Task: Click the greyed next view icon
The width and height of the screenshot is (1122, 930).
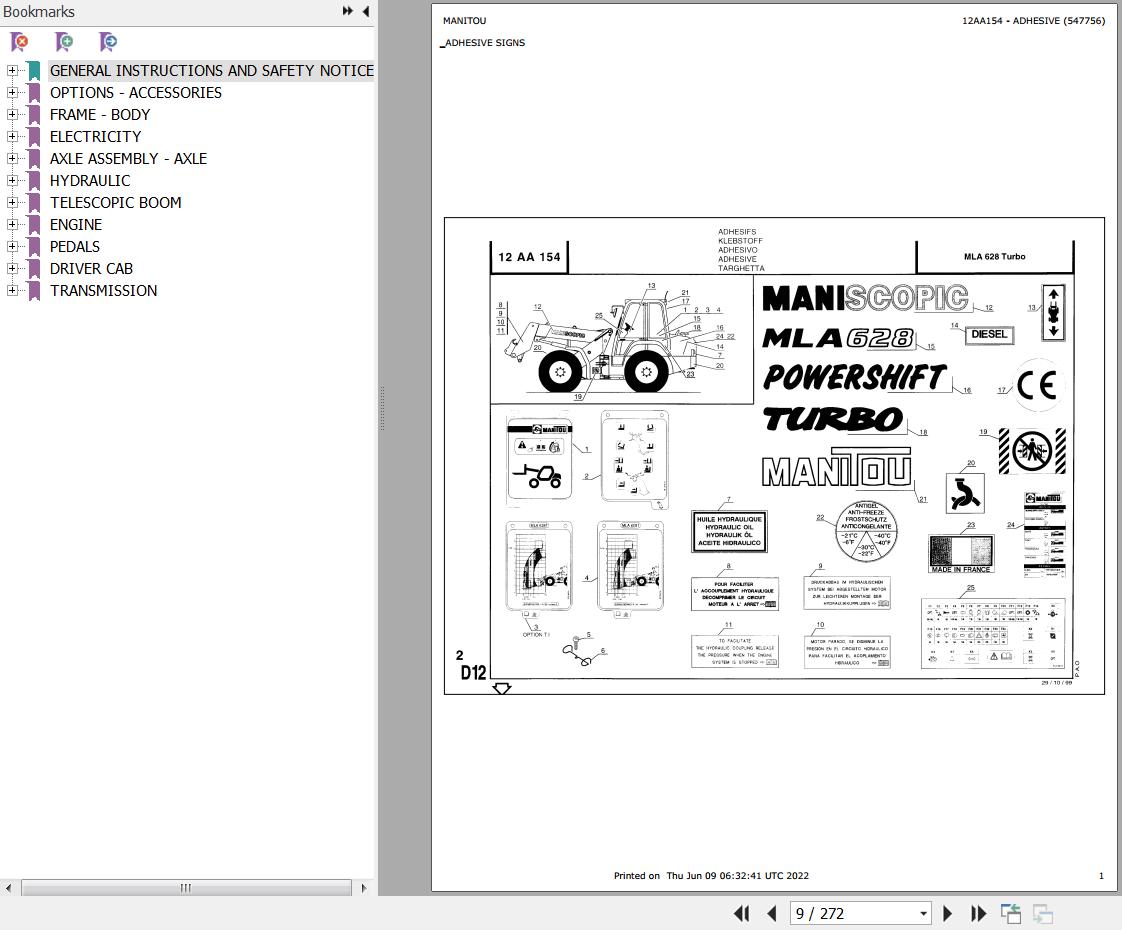Action: tap(1043, 914)
